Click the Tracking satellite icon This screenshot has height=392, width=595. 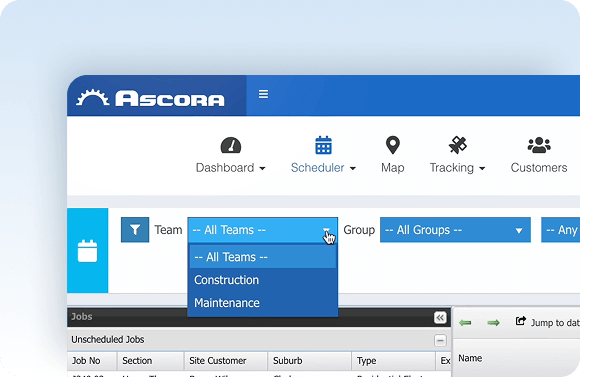click(x=458, y=145)
